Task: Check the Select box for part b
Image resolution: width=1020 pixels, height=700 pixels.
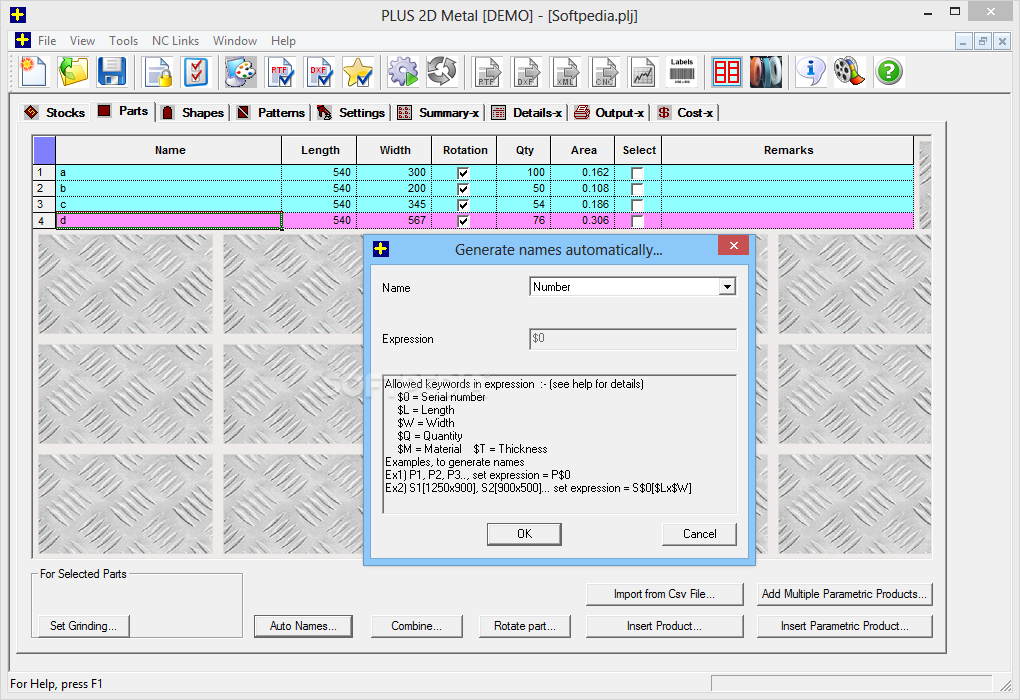Action: [638, 189]
